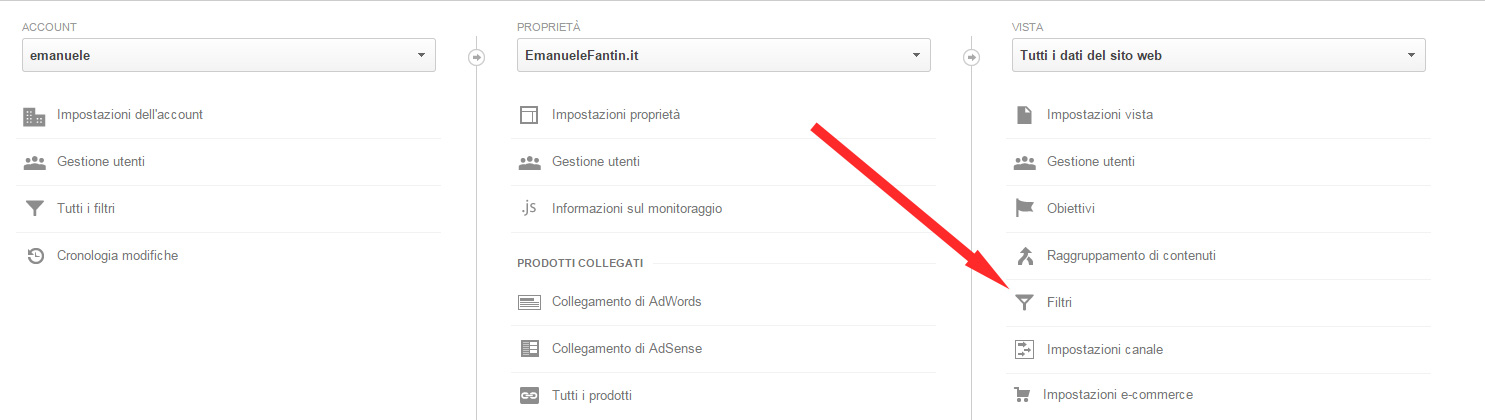
Task: Open the emanuele account dropdown
Action: [229, 56]
